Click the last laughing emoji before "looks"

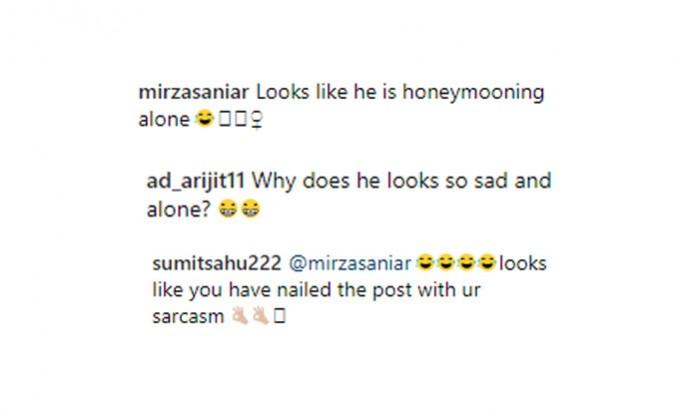pos(487,262)
